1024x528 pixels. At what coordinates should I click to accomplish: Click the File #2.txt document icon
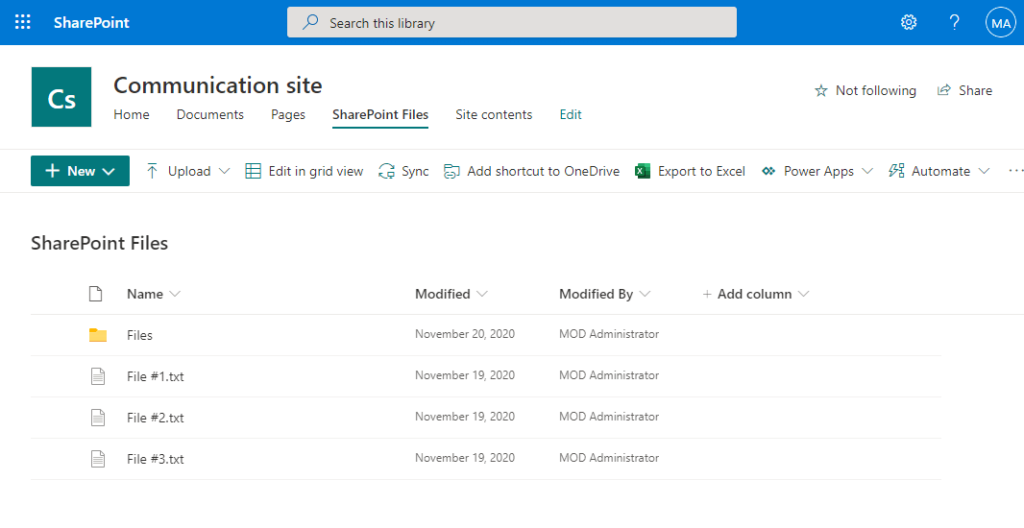[x=98, y=418]
